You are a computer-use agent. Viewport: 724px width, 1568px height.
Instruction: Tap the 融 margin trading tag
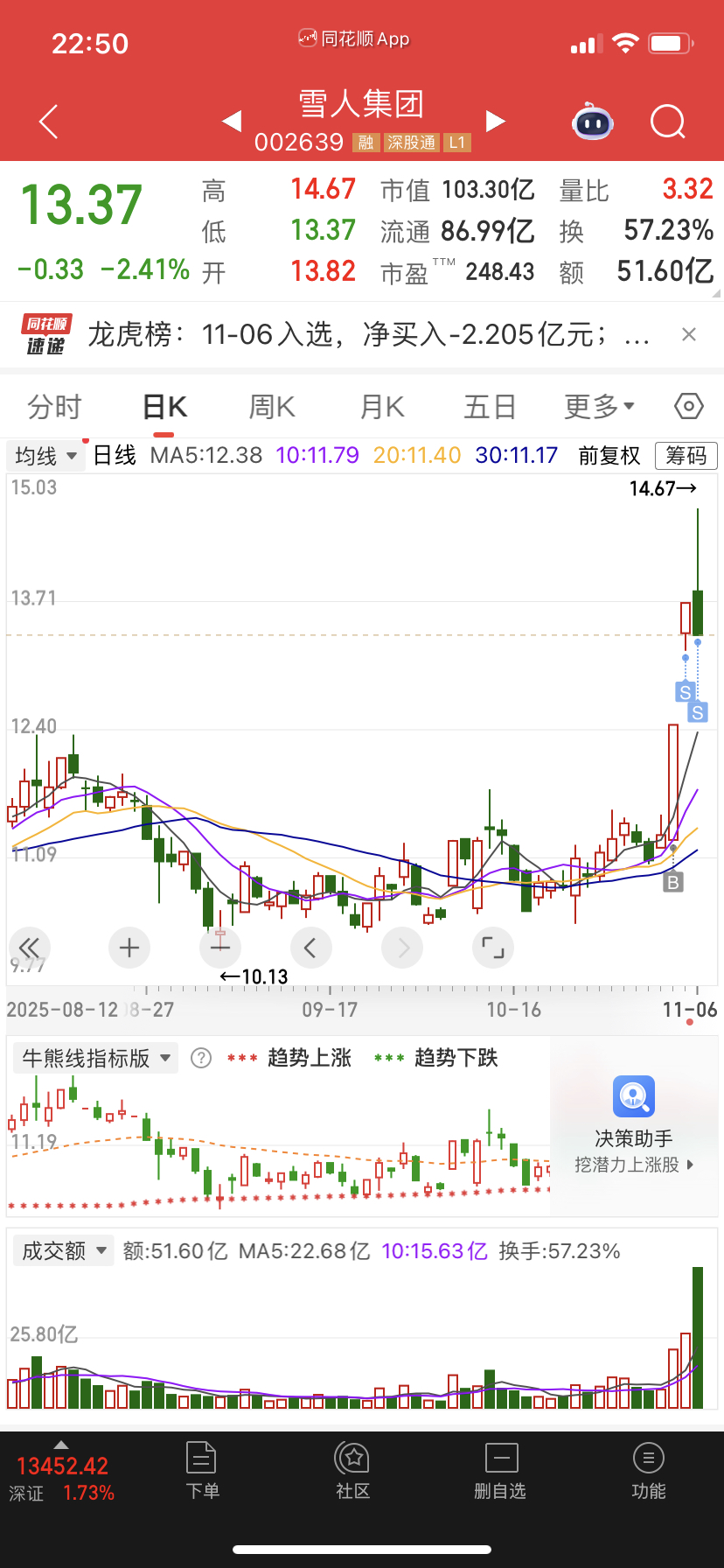click(365, 143)
